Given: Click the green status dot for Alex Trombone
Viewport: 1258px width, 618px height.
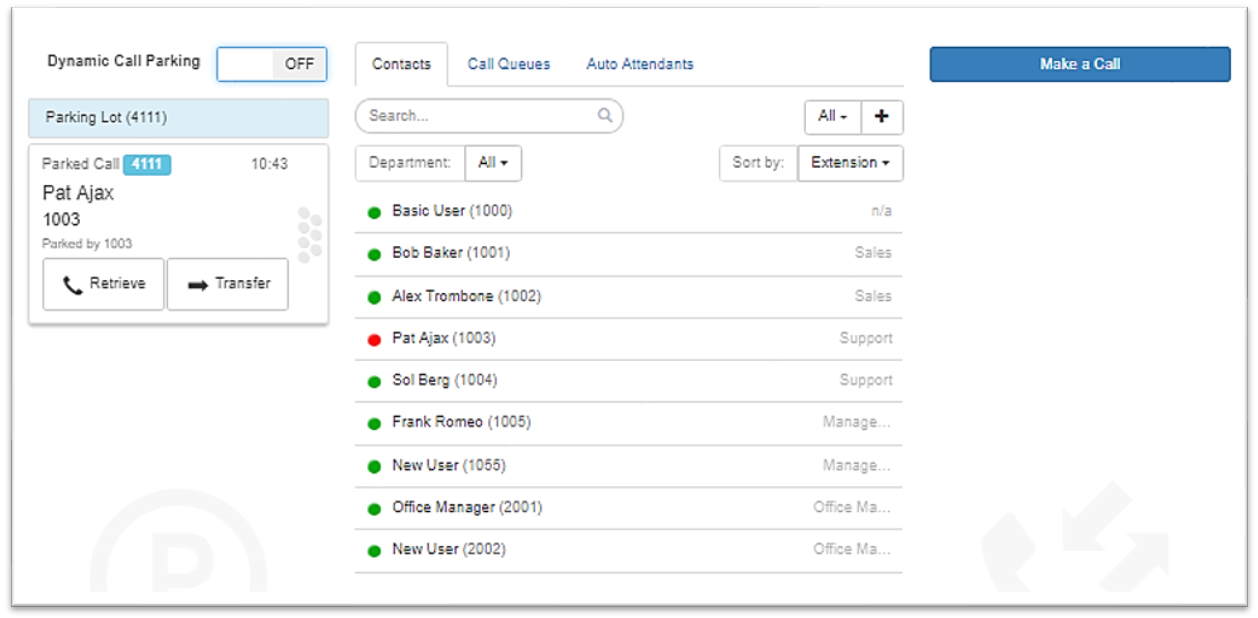Looking at the screenshot, I should point(375,297).
